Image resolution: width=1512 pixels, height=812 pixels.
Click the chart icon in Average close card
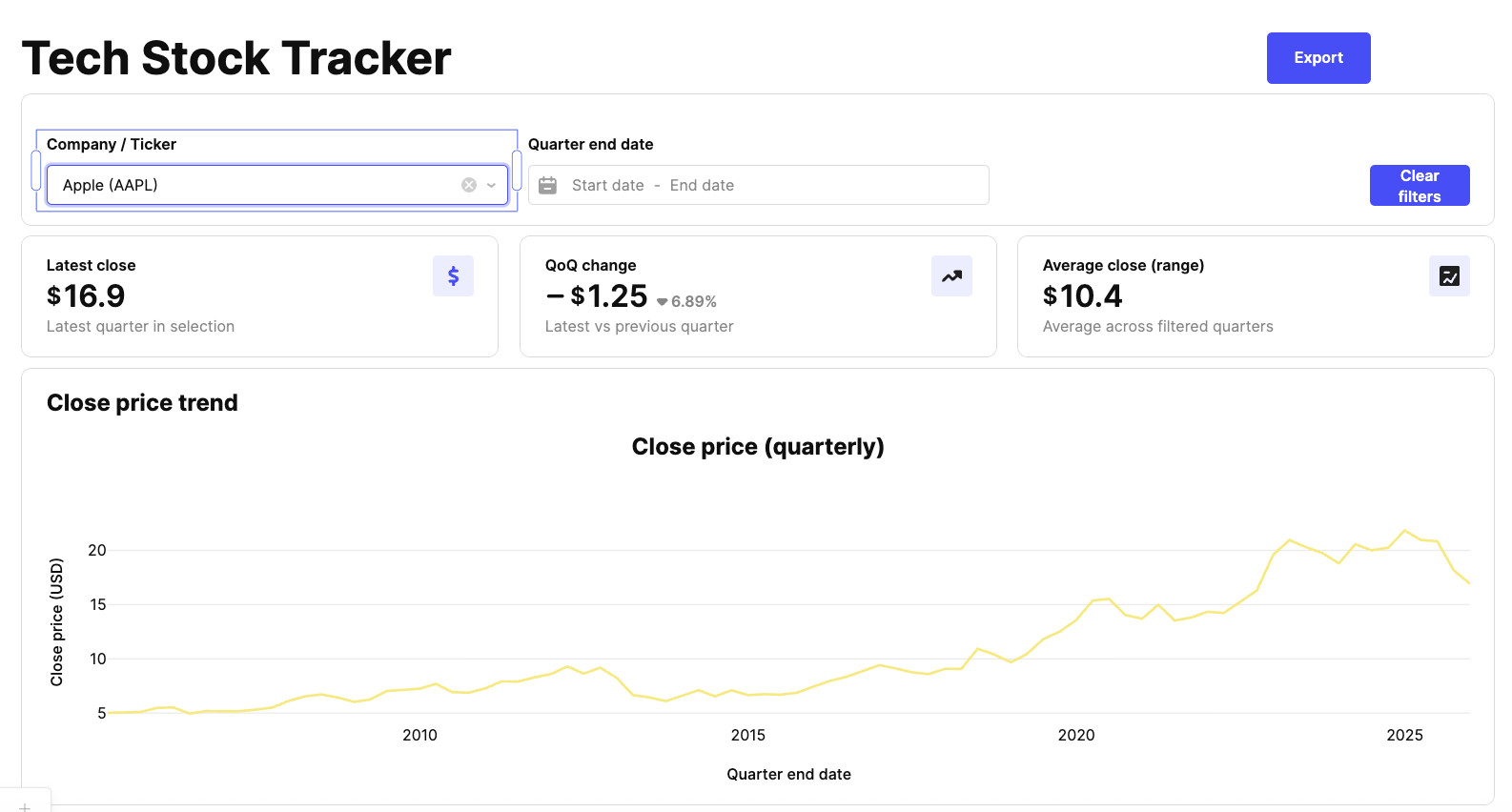pyautogui.click(x=1449, y=276)
